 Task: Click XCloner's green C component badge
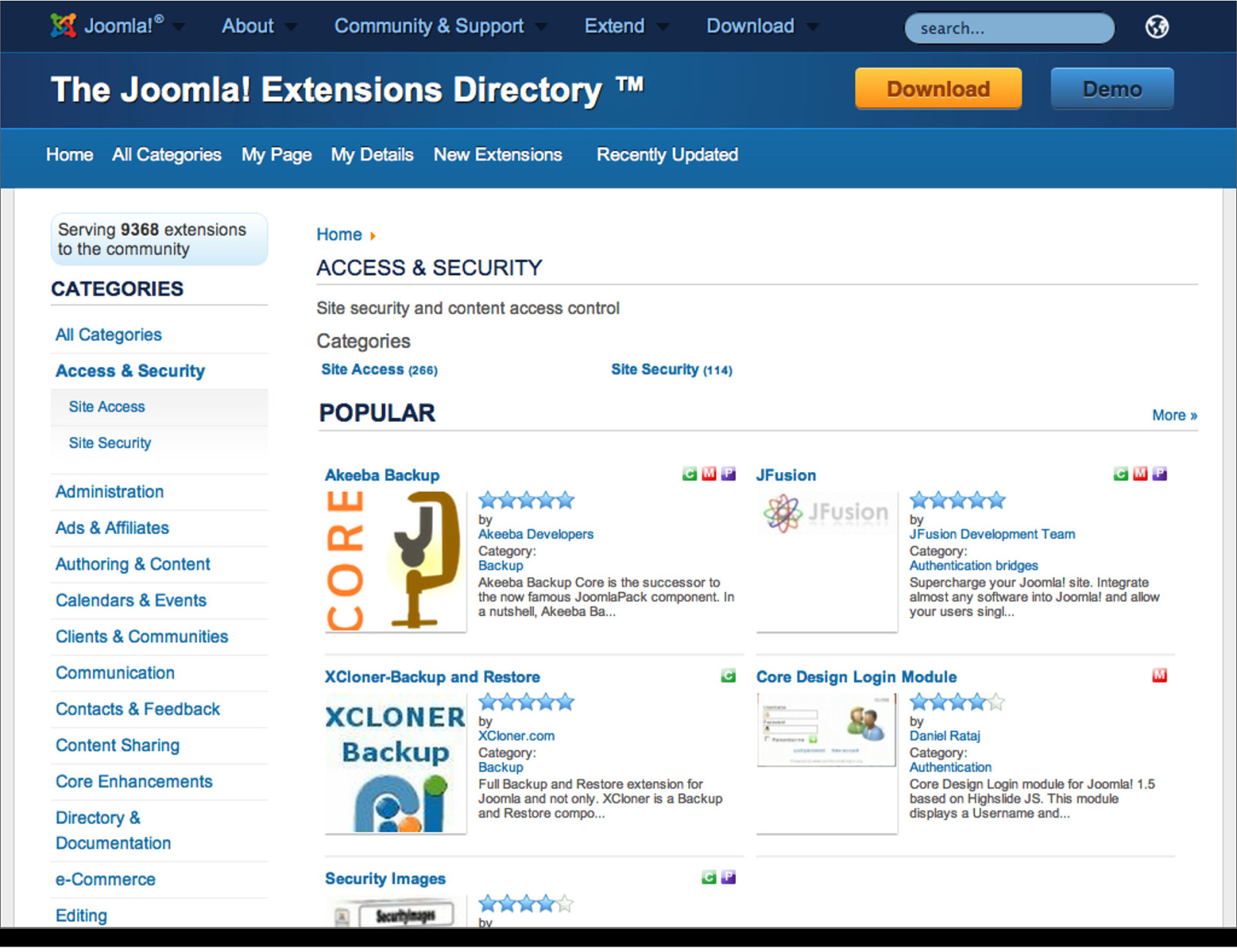click(728, 675)
